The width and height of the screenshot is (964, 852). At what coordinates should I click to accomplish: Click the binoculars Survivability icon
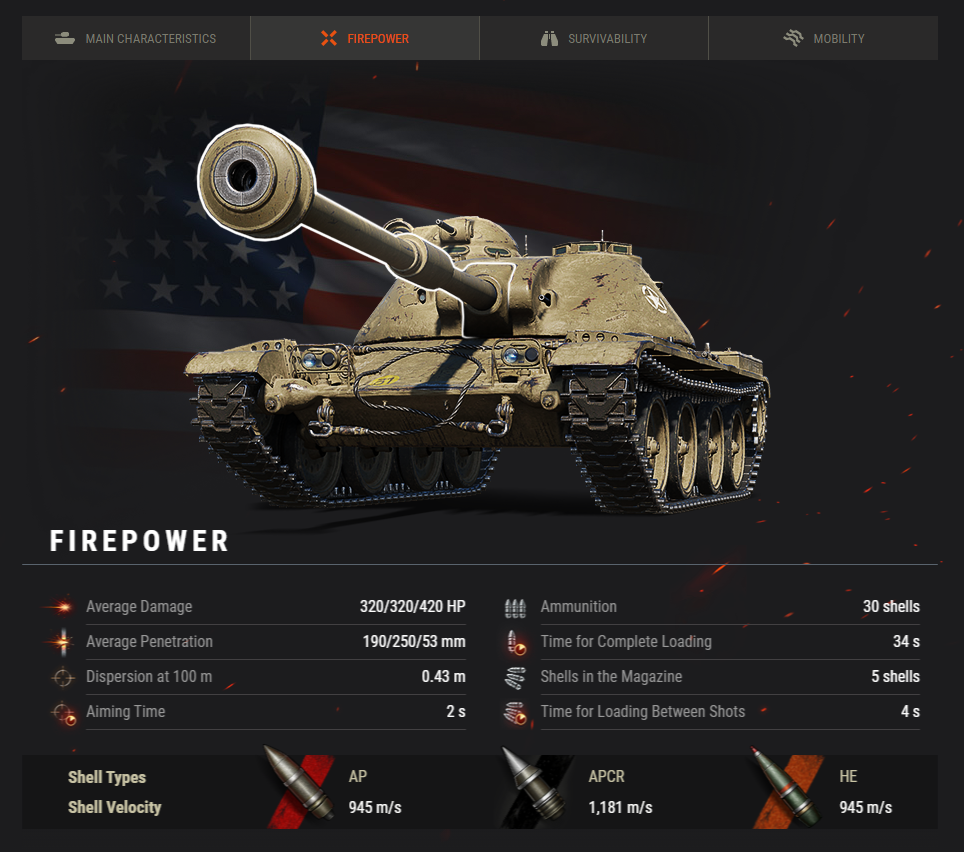pyautogui.click(x=549, y=39)
